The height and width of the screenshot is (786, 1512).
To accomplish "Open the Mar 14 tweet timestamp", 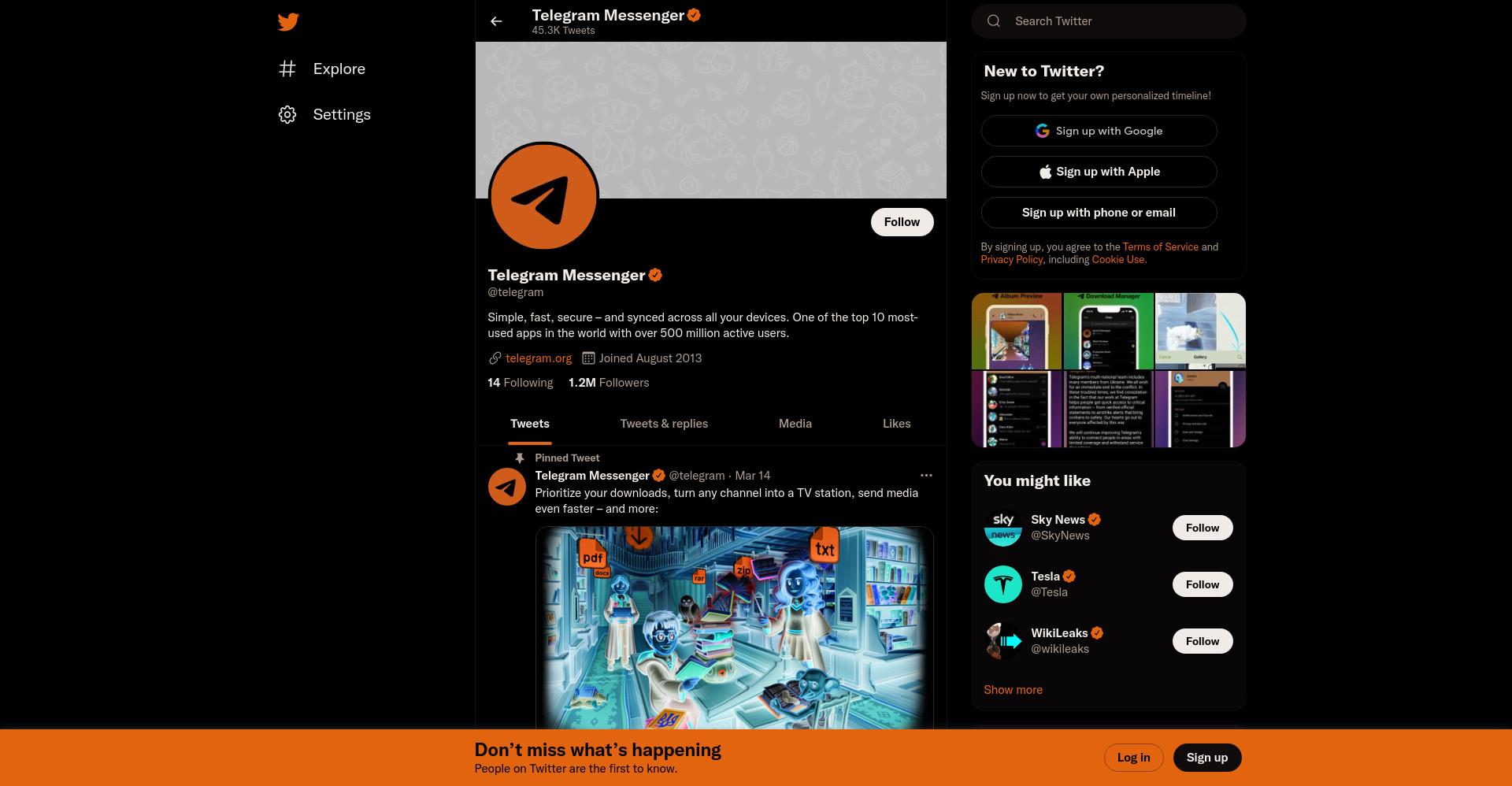I will [753, 476].
